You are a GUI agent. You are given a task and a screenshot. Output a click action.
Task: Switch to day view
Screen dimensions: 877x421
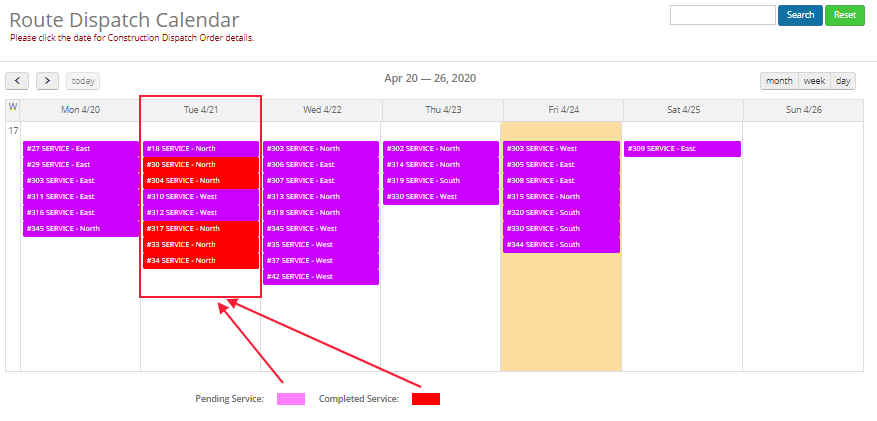843,81
